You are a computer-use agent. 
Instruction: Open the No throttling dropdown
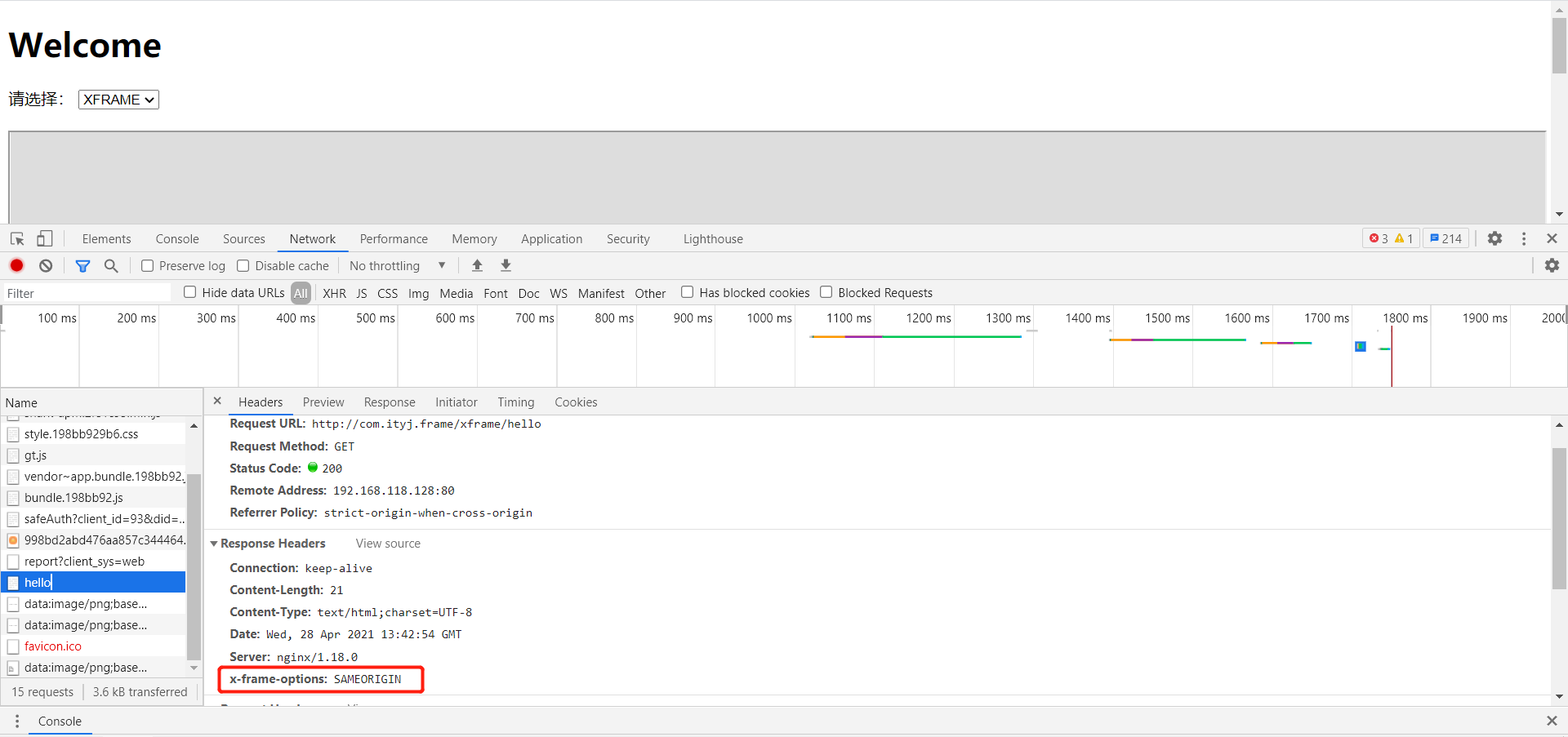pyautogui.click(x=398, y=265)
